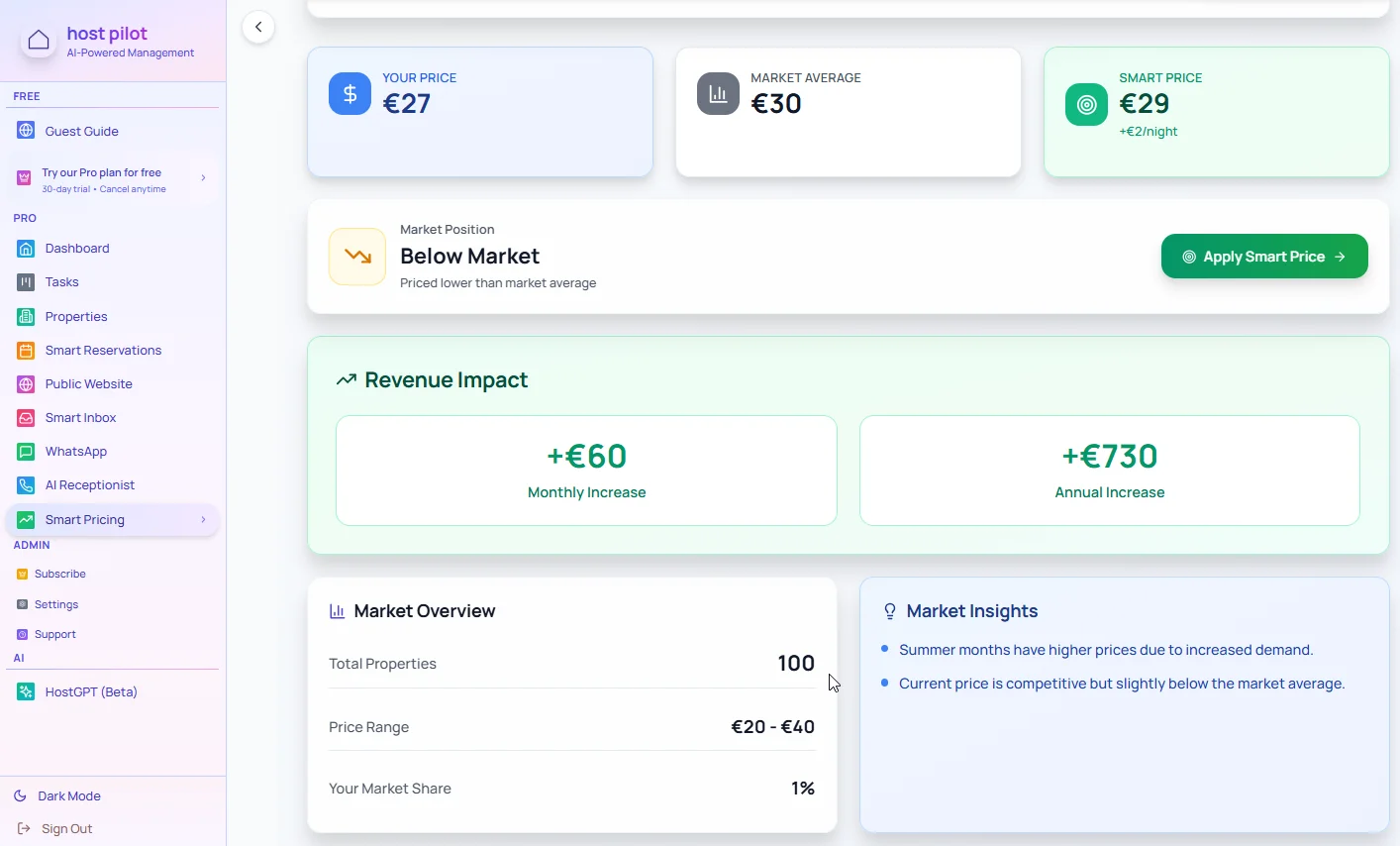Open the Properties section
The image size is (1400, 846).
76,316
